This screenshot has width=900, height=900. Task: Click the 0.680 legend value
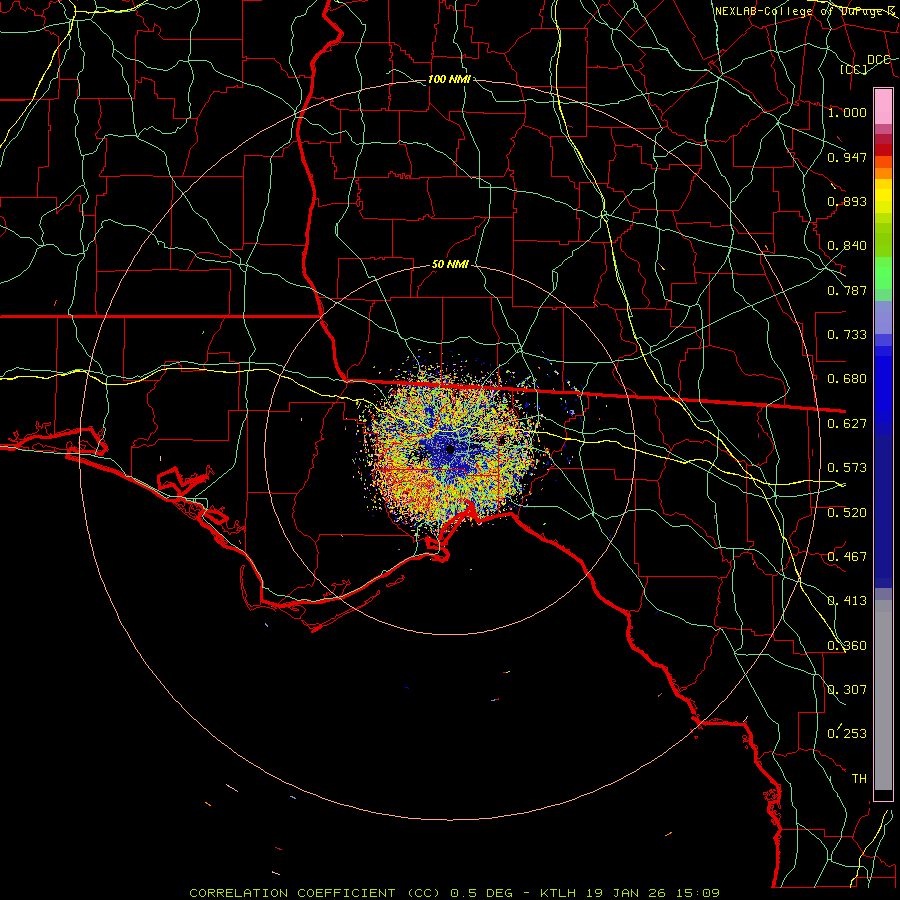point(847,379)
